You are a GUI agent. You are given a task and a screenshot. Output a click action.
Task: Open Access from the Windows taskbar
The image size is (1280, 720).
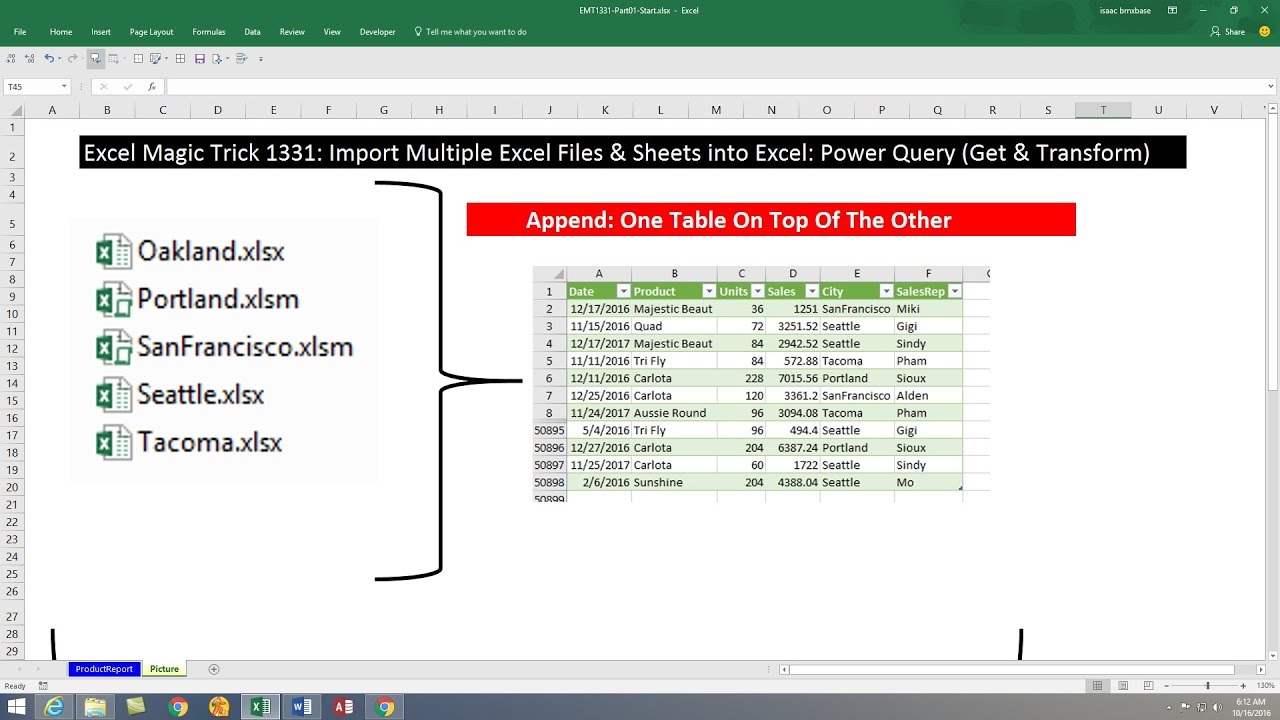pos(343,707)
